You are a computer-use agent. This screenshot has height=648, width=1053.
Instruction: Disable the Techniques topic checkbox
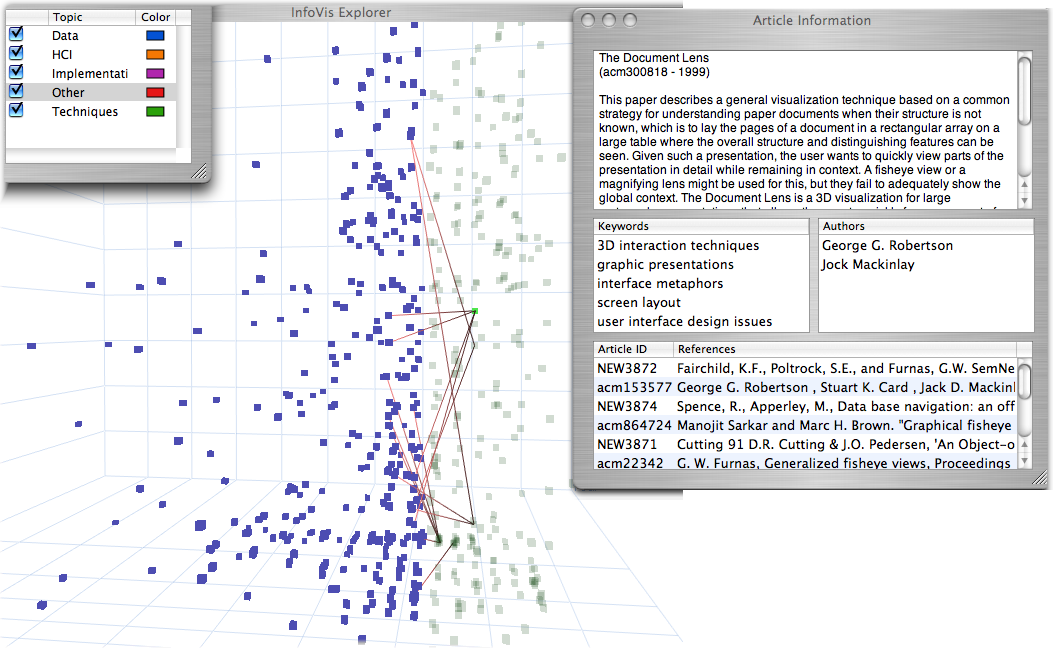(16, 111)
